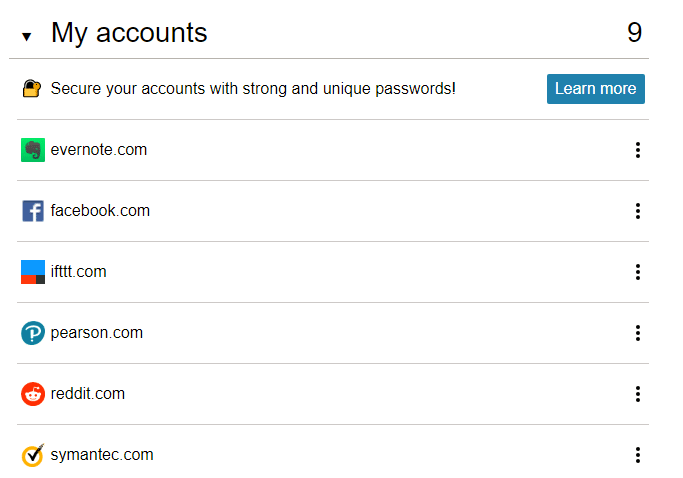Image resolution: width=683 pixels, height=478 pixels.
Task: Click the Pearson P logo icon
Action: [33, 333]
